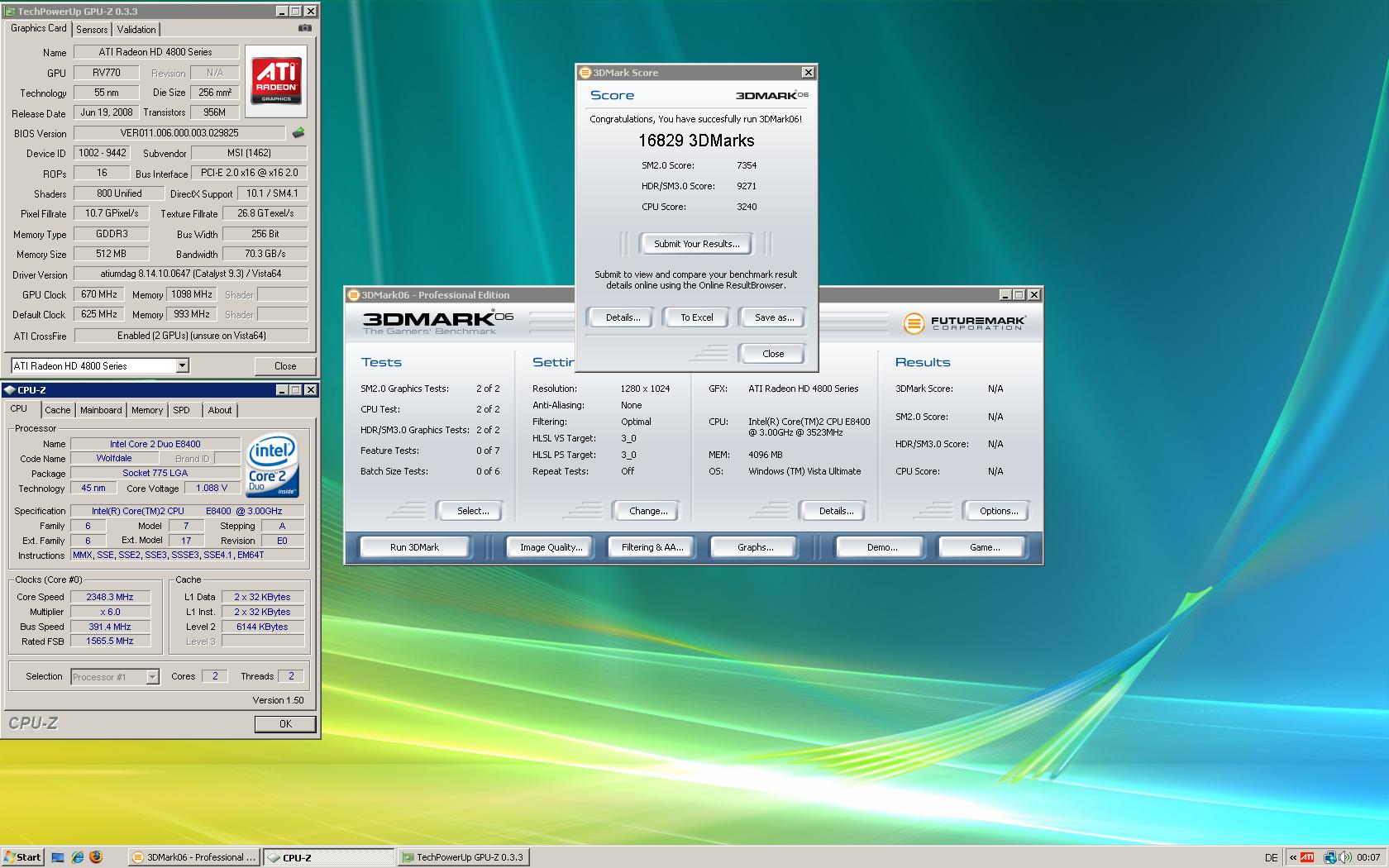Click Submit Your Results button

point(696,244)
